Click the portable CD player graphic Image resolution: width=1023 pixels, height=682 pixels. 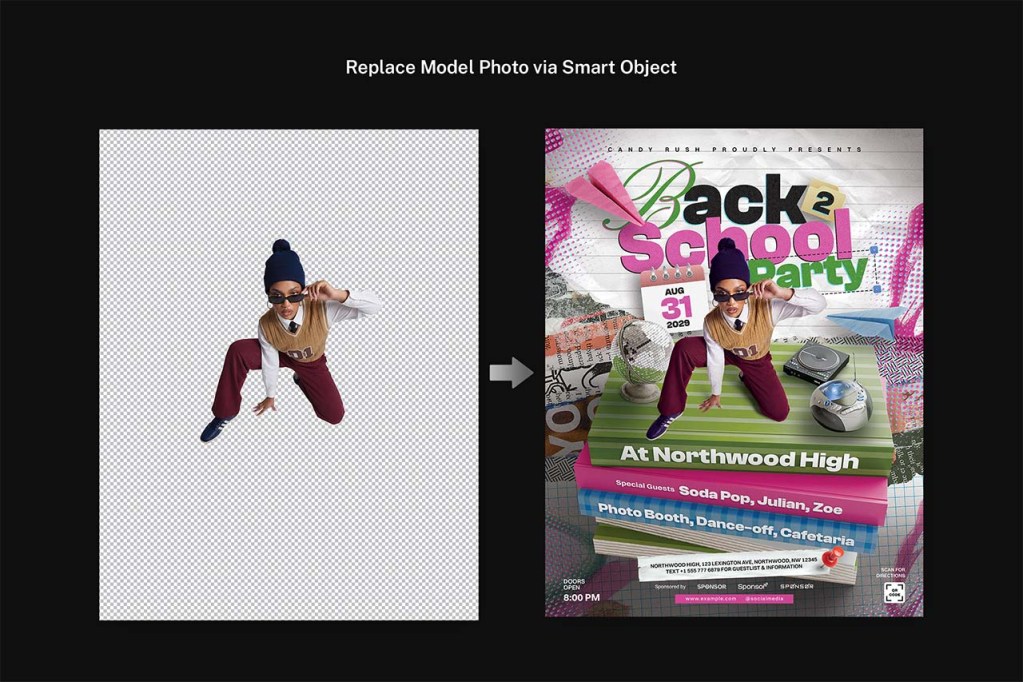(817, 363)
